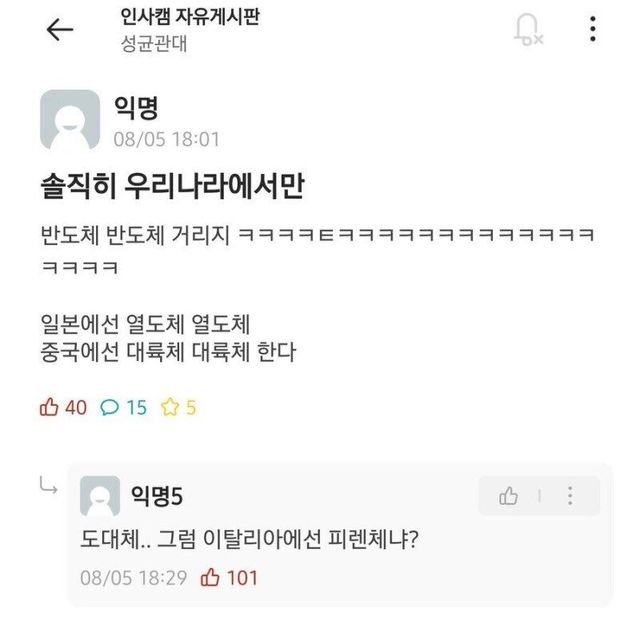Tap the red thumbs-up beside 101
The image size is (640, 618).
click(x=211, y=577)
